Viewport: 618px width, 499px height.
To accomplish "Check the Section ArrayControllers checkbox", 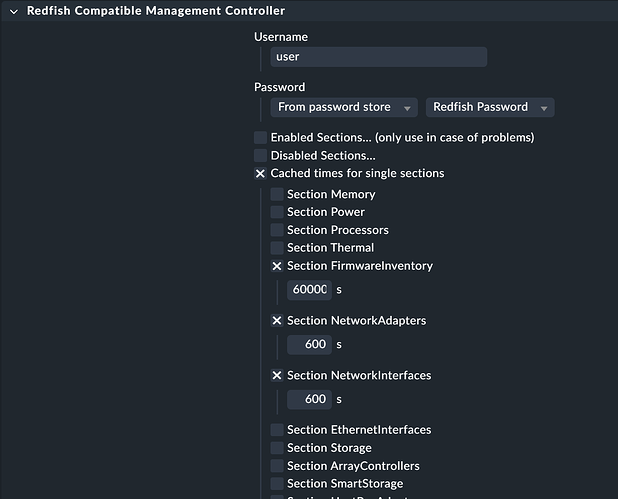I will point(277,466).
